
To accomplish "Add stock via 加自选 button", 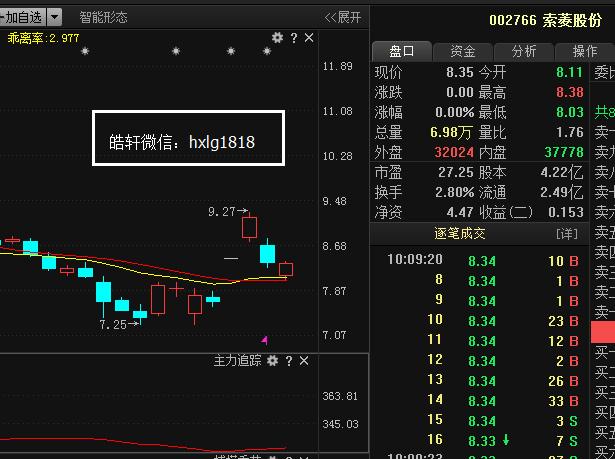I will pyautogui.click(x=23, y=17).
